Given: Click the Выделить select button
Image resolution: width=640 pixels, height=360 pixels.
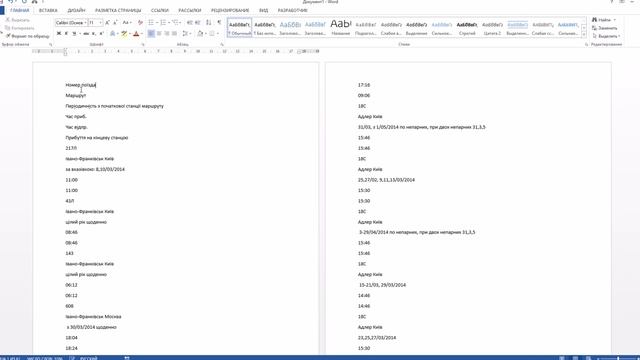Looking at the screenshot, I should pos(606,36).
